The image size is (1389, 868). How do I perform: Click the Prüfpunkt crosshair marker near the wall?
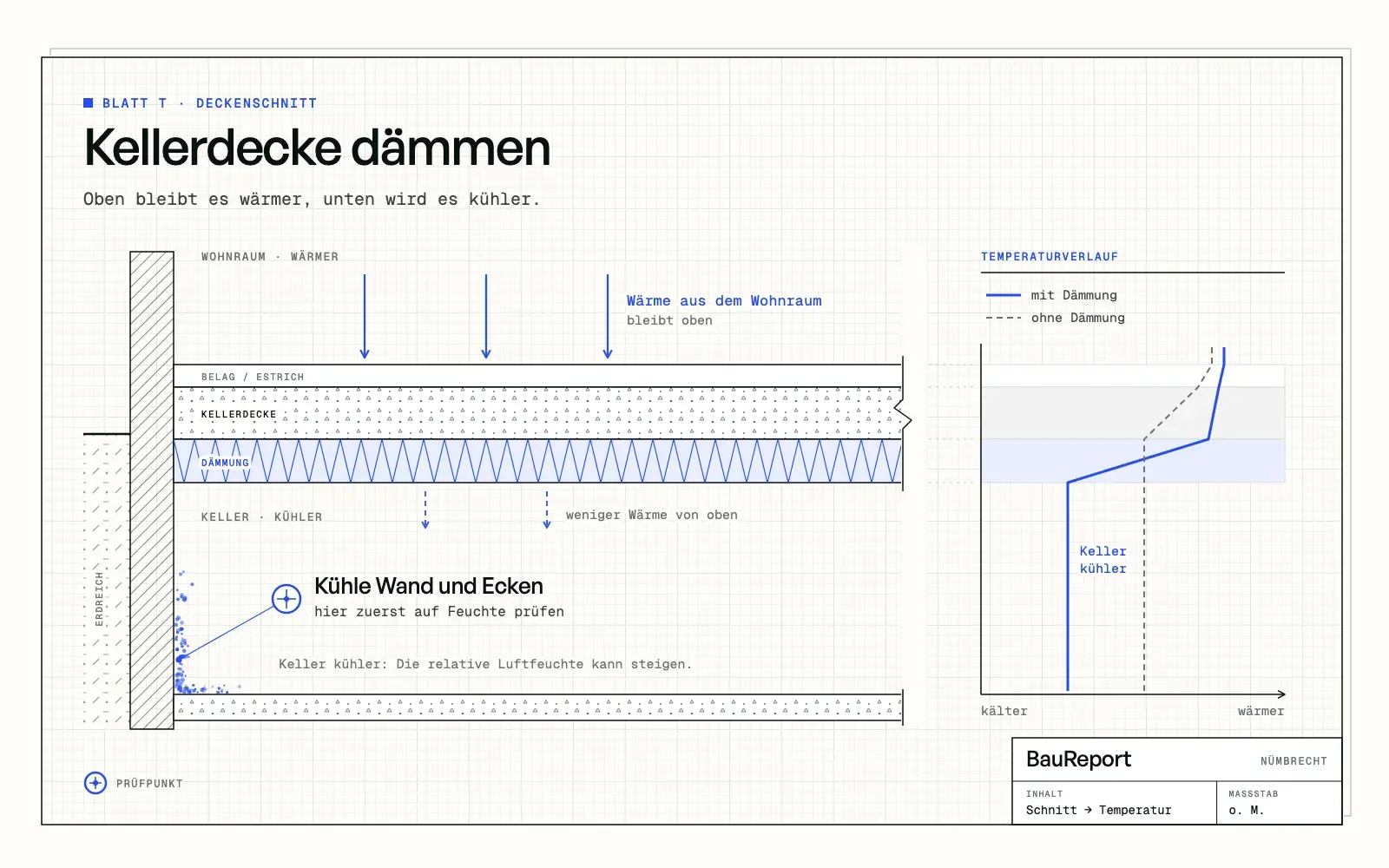[286, 599]
